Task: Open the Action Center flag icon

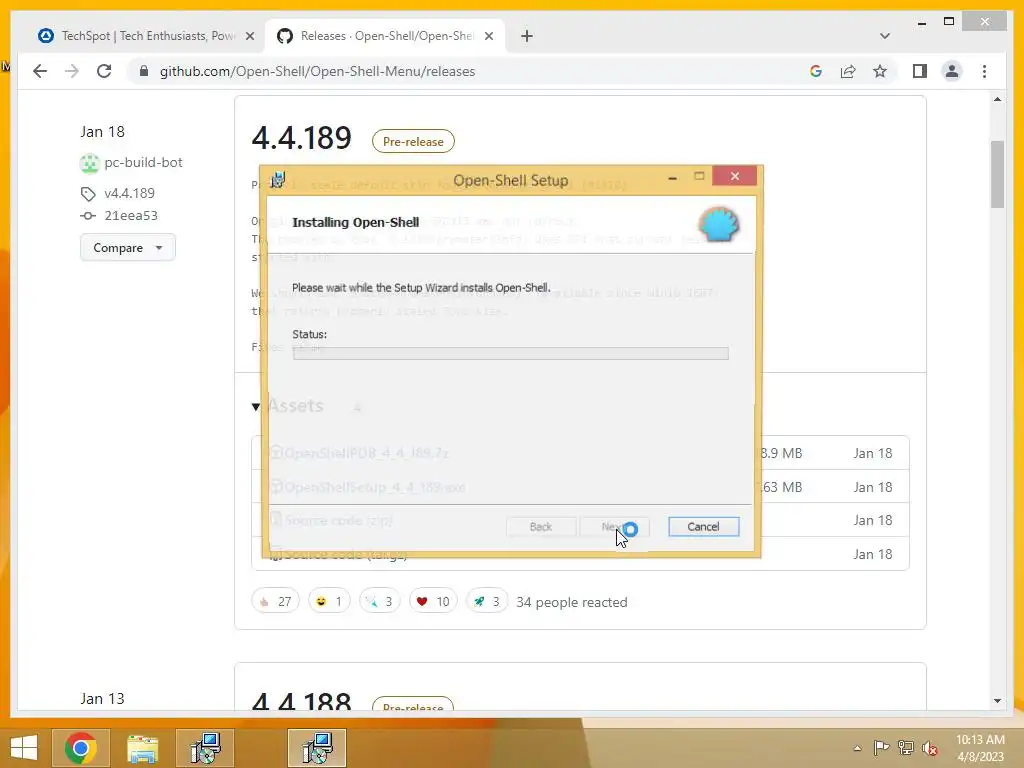Action: (881, 748)
